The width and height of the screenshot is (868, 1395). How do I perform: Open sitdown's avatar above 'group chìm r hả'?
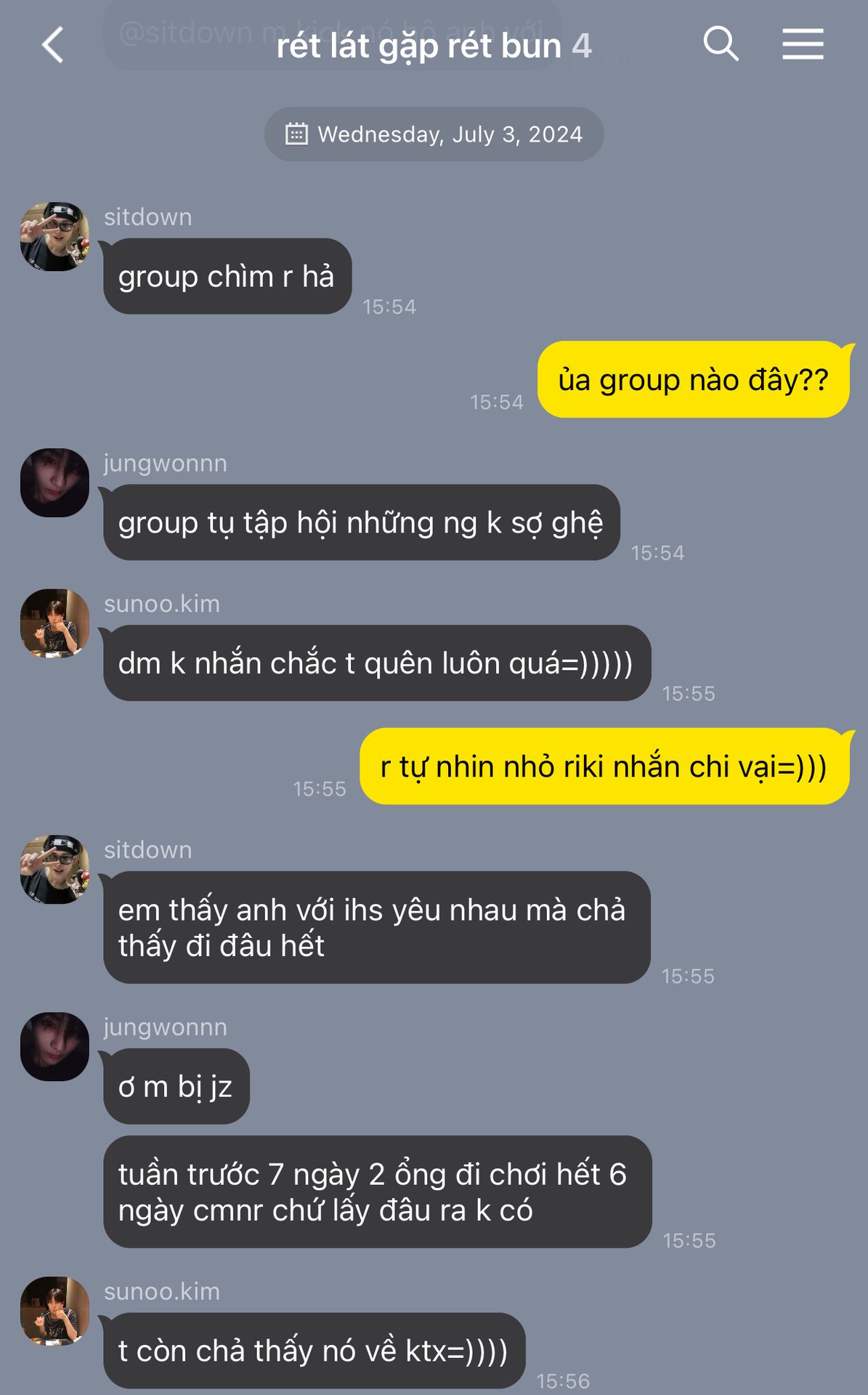point(54,237)
